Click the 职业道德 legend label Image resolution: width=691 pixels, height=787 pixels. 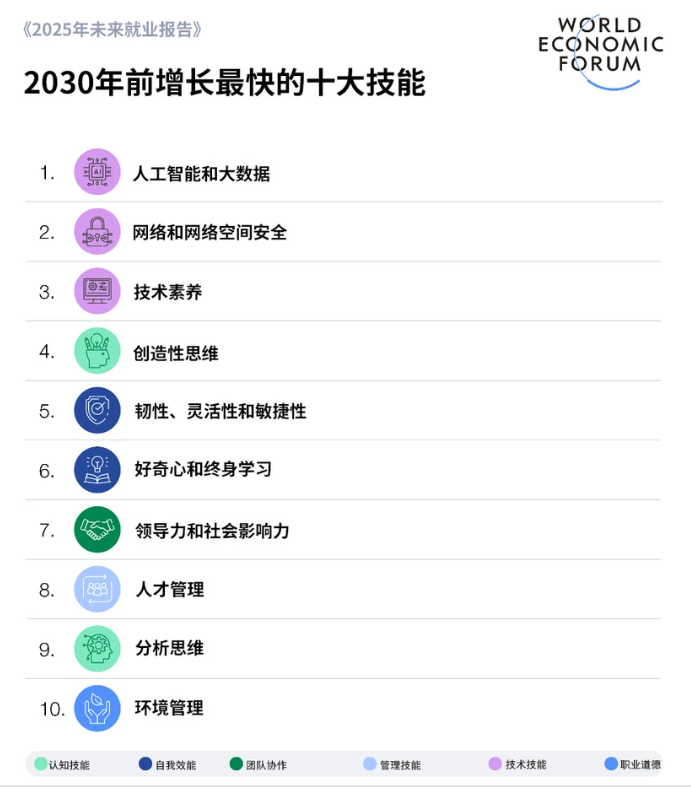(x=640, y=764)
